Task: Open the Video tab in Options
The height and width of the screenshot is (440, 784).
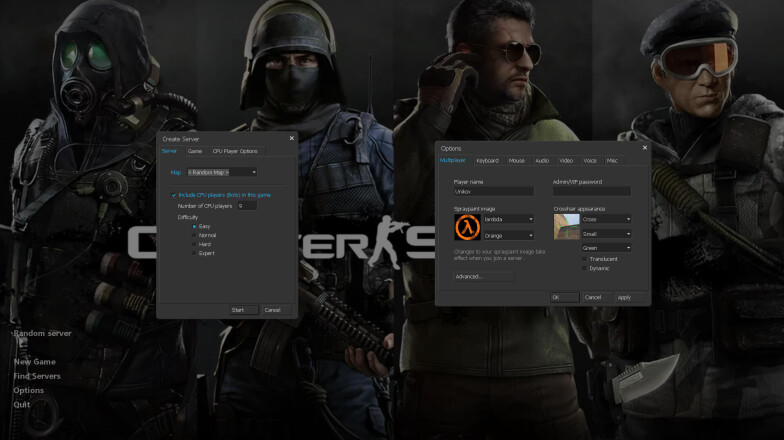Action: point(566,160)
